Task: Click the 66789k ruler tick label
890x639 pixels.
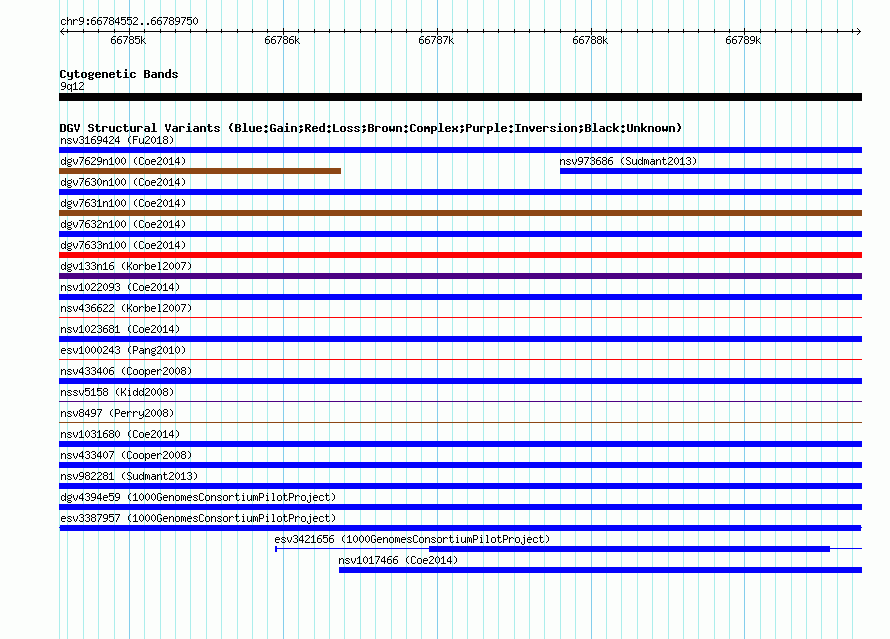Action: click(743, 40)
